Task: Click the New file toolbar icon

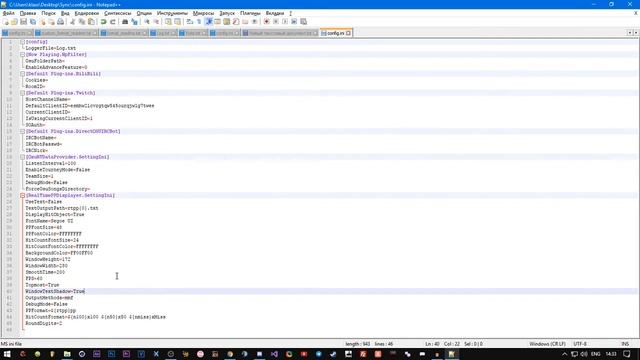Action: pos(6,22)
